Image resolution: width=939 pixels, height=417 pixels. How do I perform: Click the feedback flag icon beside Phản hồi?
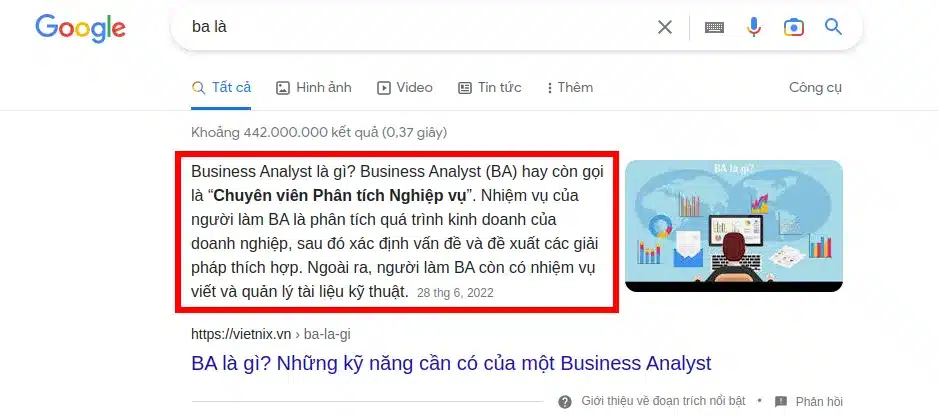click(781, 401)
